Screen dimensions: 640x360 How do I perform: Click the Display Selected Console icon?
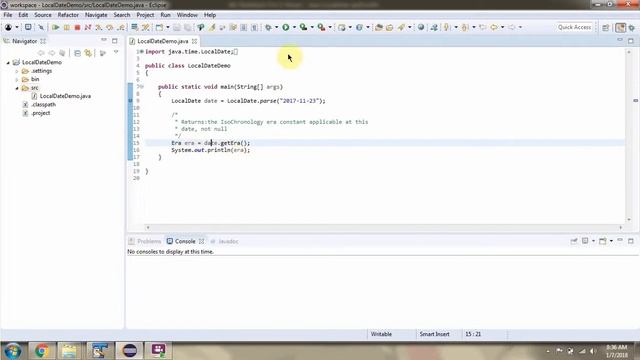[585, 241]
